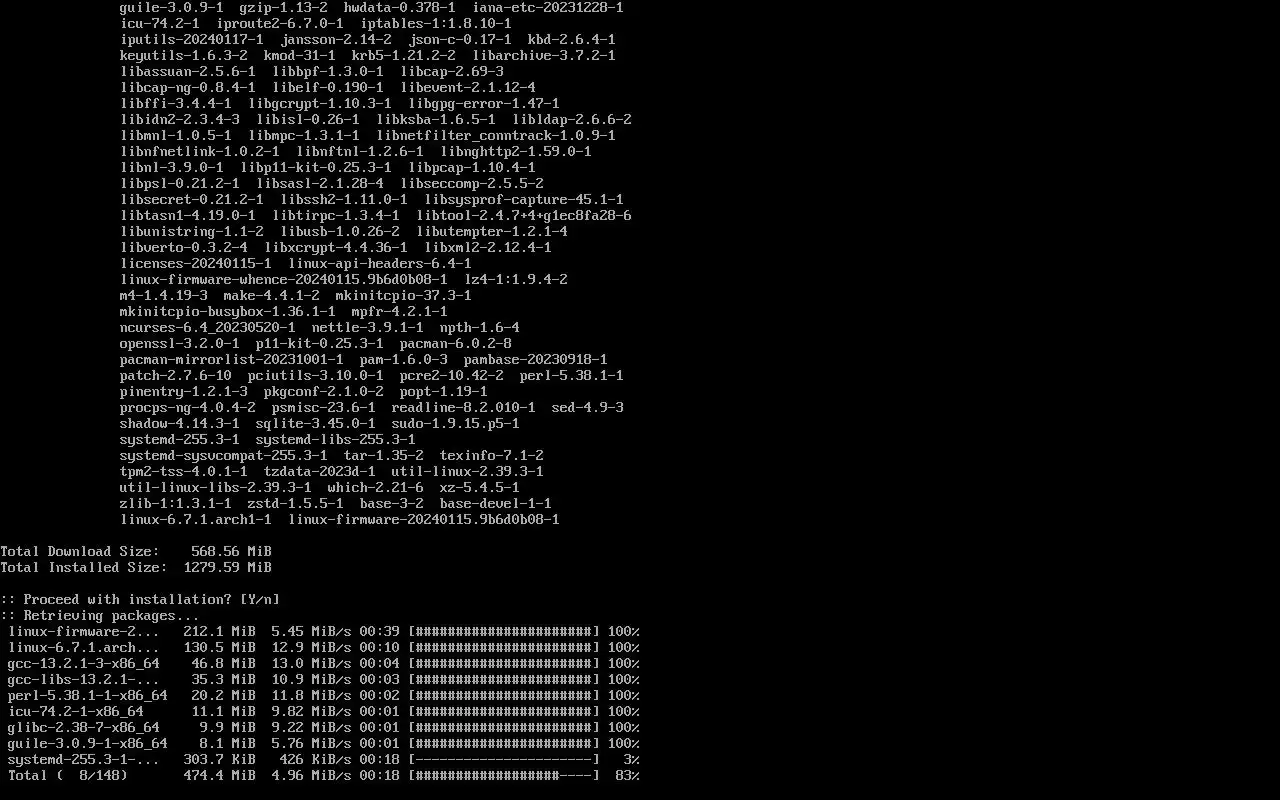Click the systemd-255.3-1 download progress bar
1280x800 pixels.
(x=504, y=760)
